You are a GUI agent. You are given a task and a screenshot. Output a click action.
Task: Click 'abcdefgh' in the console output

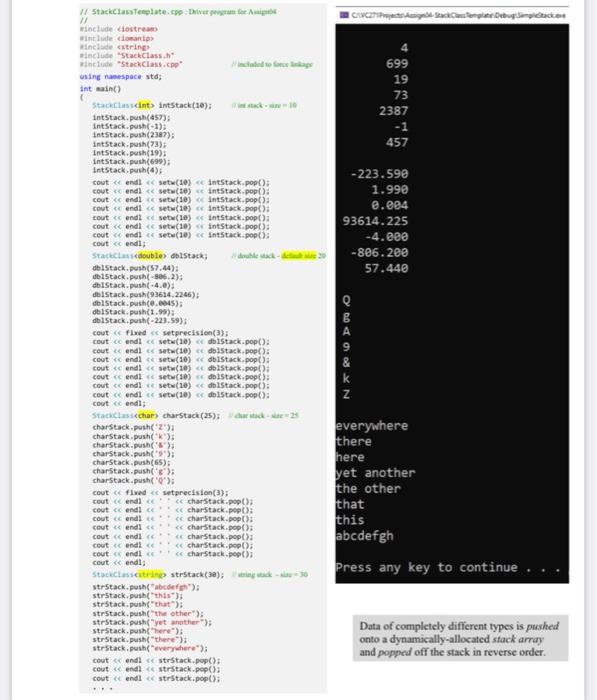[365, 536]
